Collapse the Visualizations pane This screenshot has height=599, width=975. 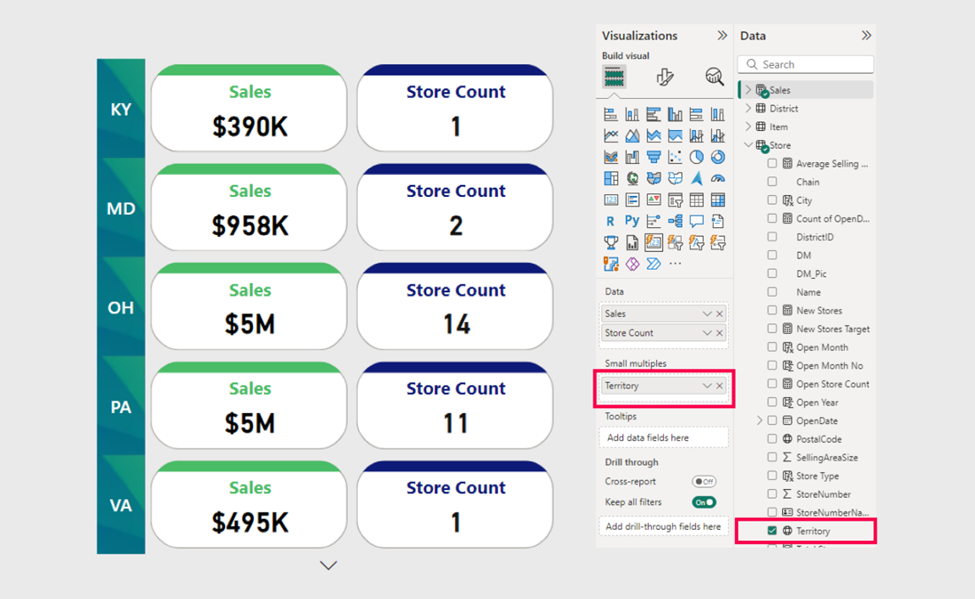[x=722, y=36]
